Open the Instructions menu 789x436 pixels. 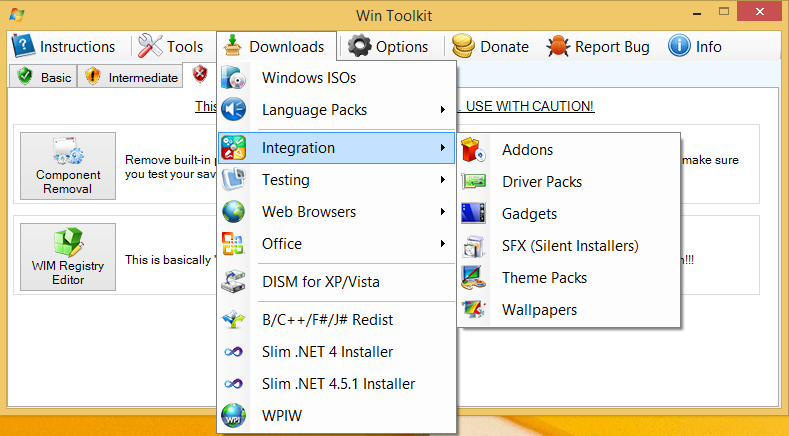click(x=64, y=46)
